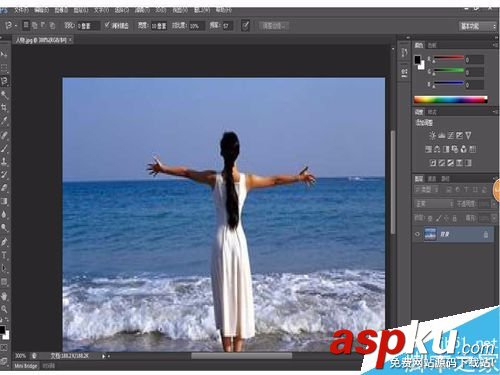This screenshot has width=500, height=375.
Task: Open Opacity dropdown arrow in Layers panel
Action: coord(494,204)
